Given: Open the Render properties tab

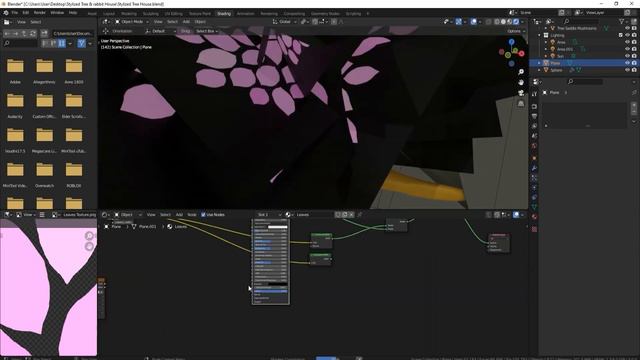Looking at the screenshot, I should coord(534,107).
